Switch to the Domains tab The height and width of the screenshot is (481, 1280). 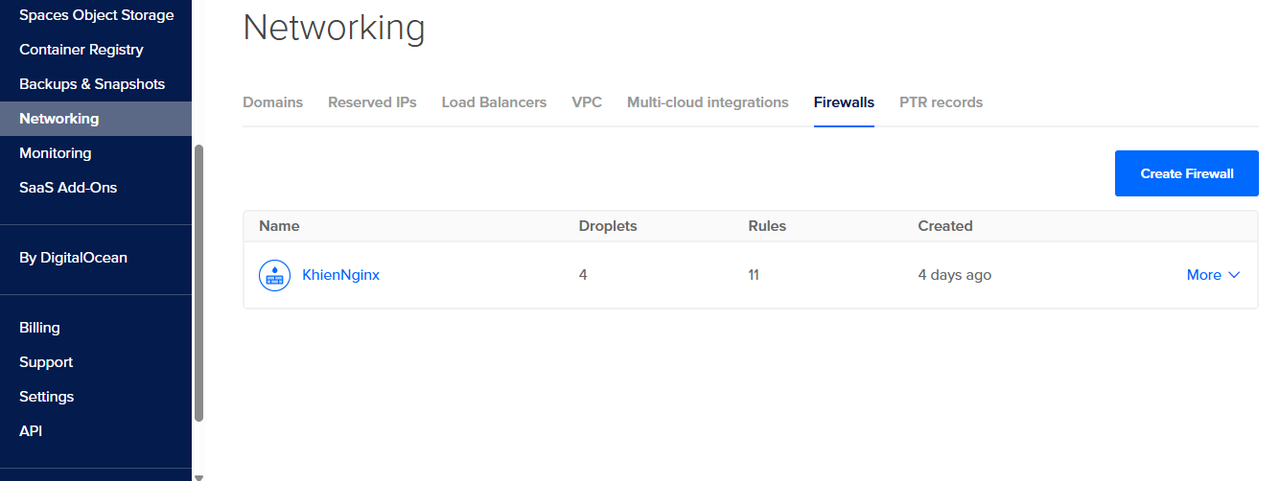[273, 102]
